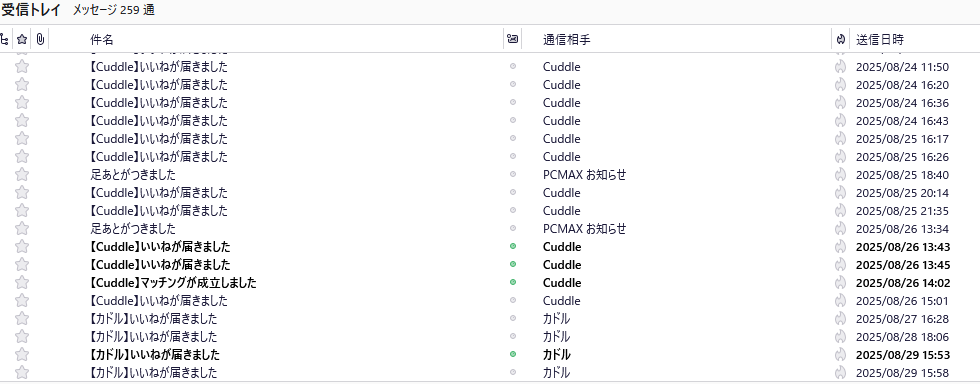This screenshot has height=384, width=980.
Task: Toggle read status of 2025/08/26 13:43 Cuddle message
Action: point(513,246)
